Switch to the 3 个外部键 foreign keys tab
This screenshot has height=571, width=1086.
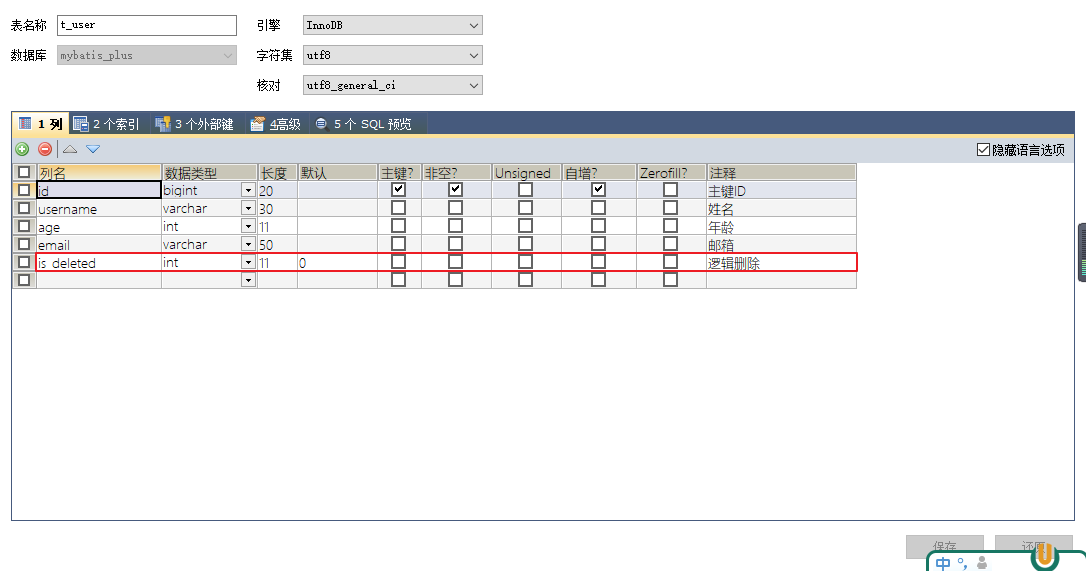click(195, 124)
